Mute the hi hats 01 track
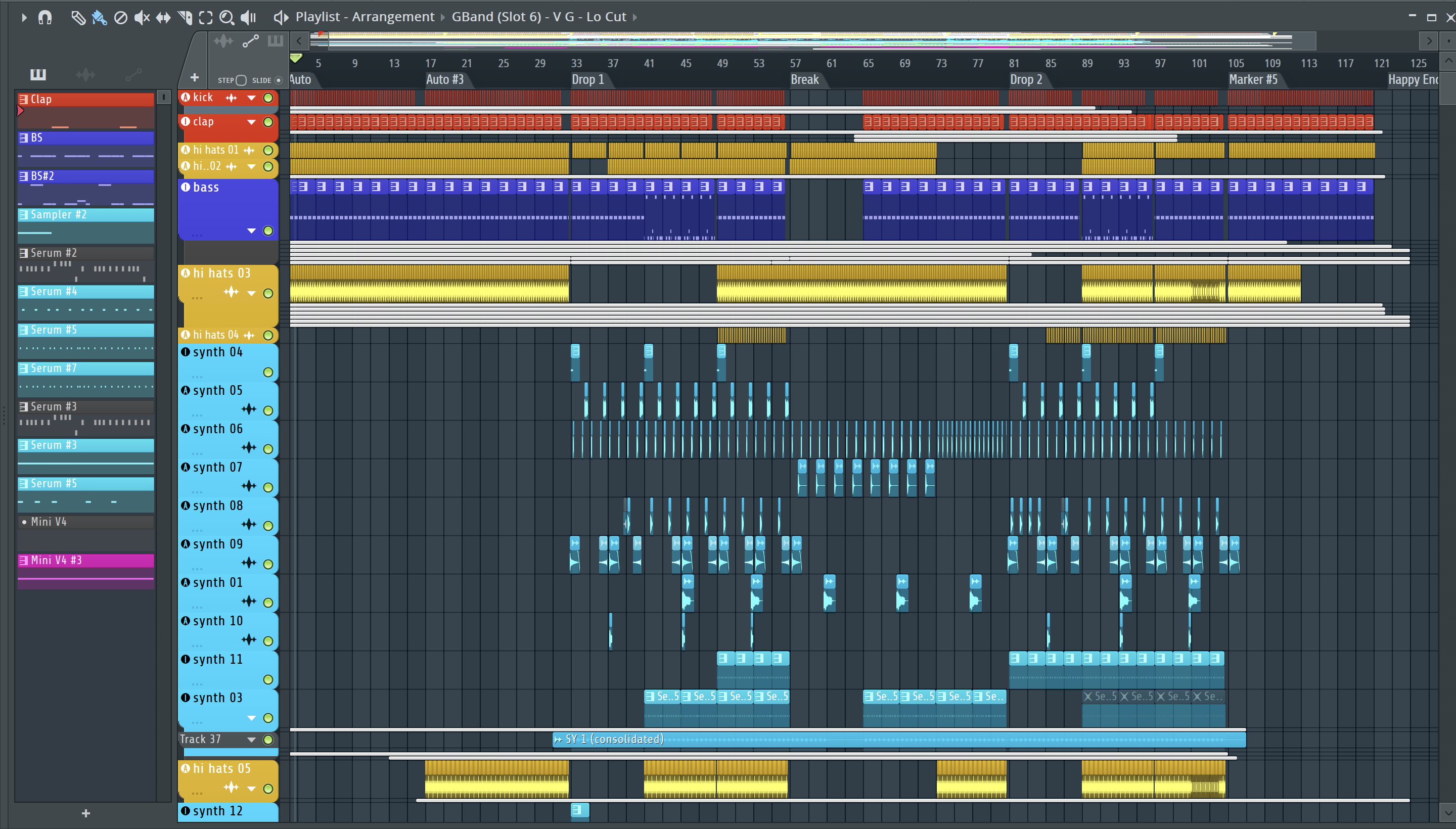Screen dimensions: 1456x829 268,150
